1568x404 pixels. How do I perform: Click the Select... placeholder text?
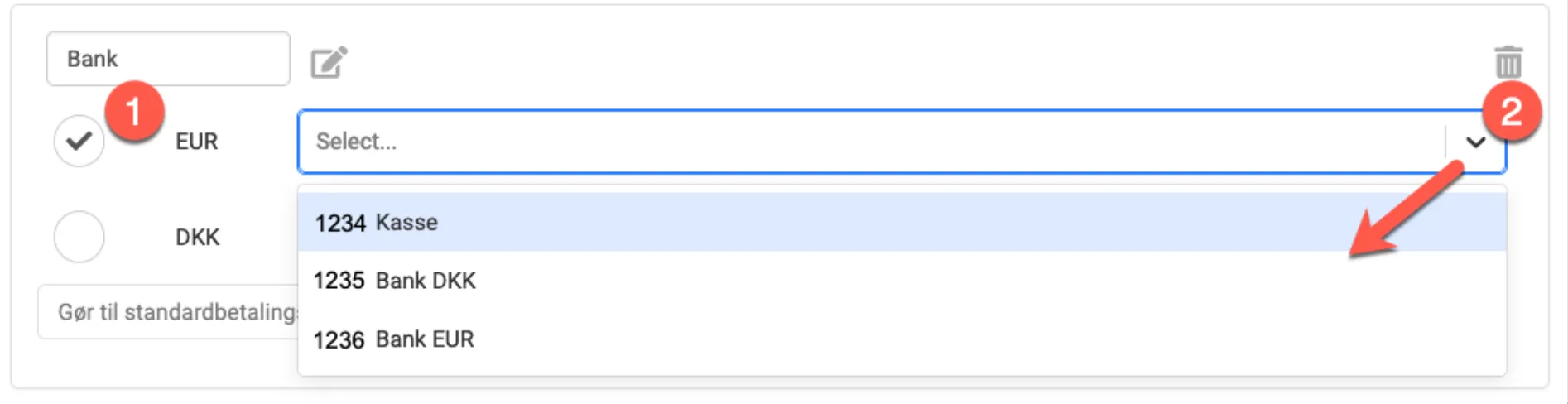[356, 142]
